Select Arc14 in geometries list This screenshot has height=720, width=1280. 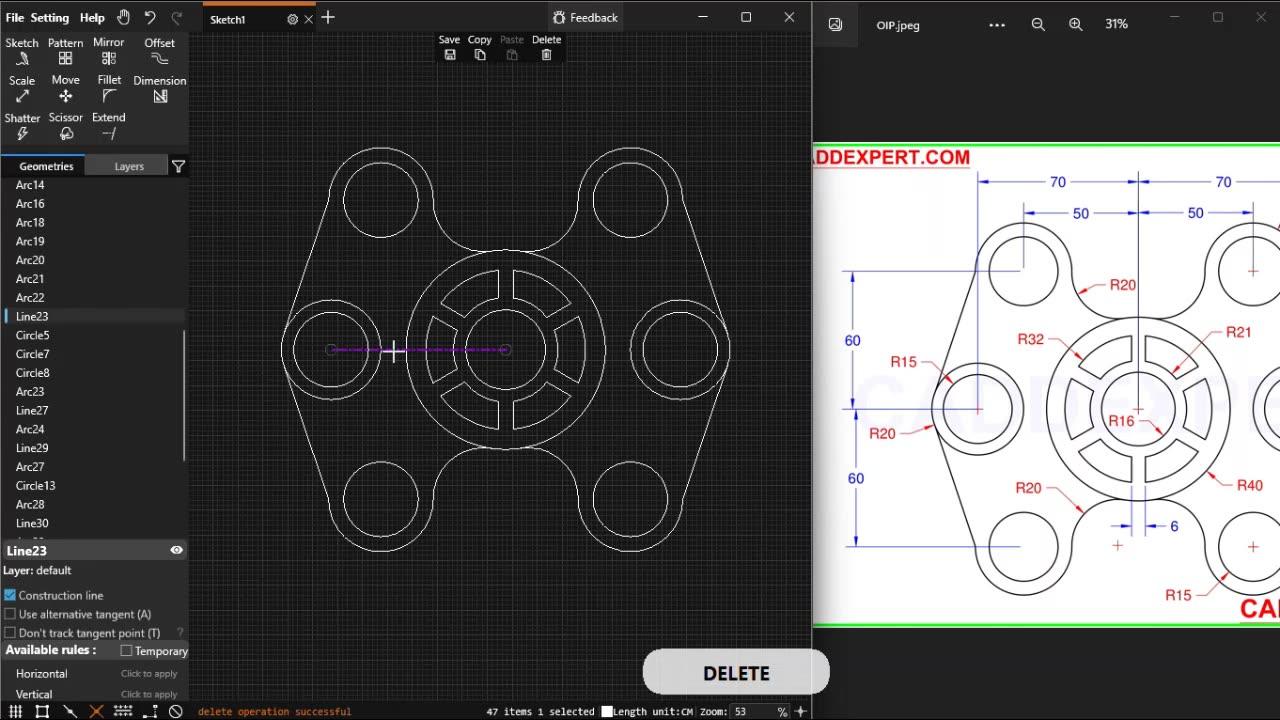(30, 185)
